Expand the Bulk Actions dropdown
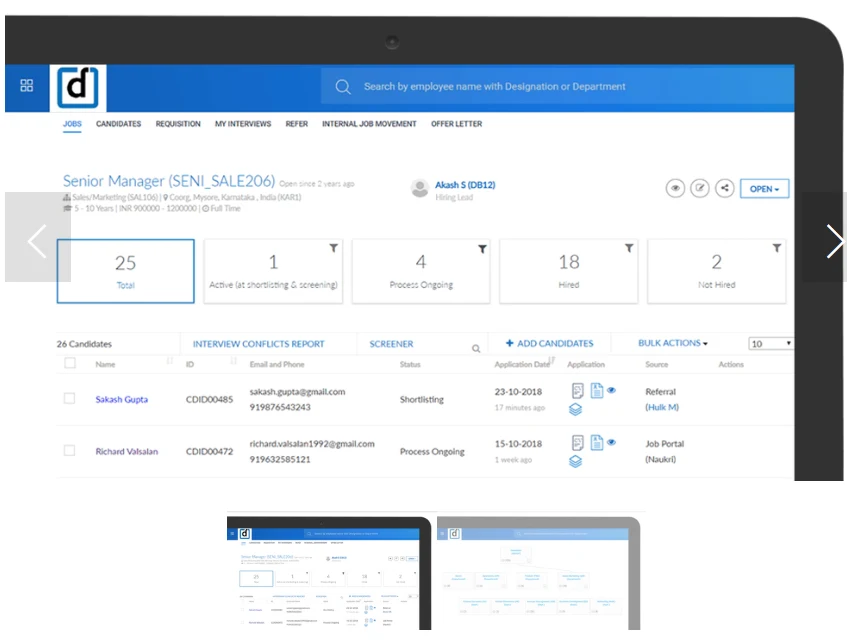847x640 pixels. 672,343
